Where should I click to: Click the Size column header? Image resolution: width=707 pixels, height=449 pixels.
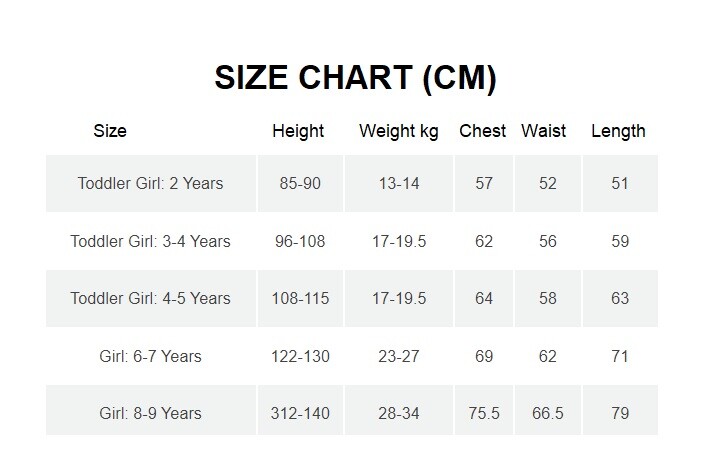click(110, 131)
